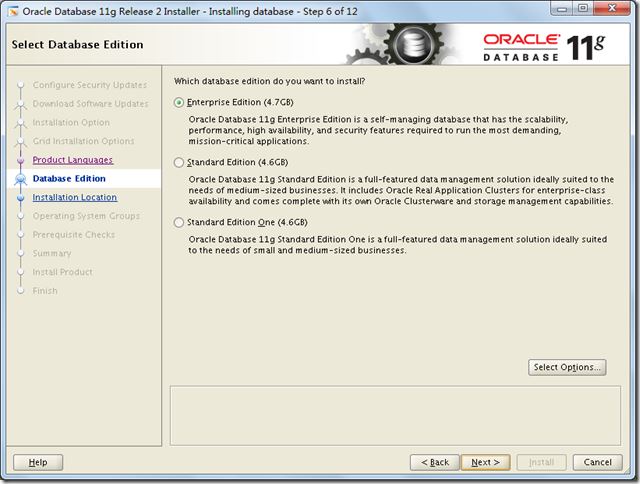
Task: Click Prerequisite Checks step
Action: 74,235
